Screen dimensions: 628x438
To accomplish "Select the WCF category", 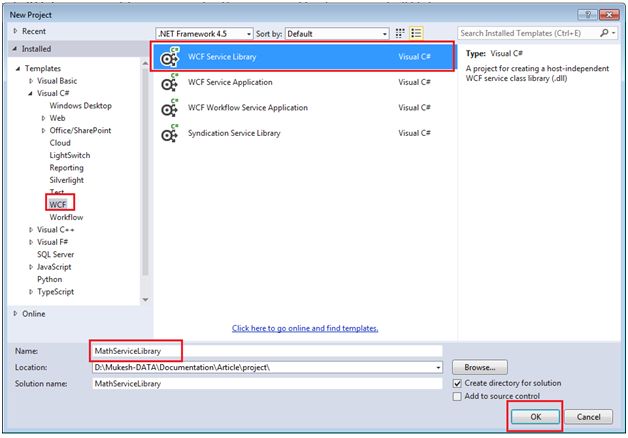I will coord(58,205).
